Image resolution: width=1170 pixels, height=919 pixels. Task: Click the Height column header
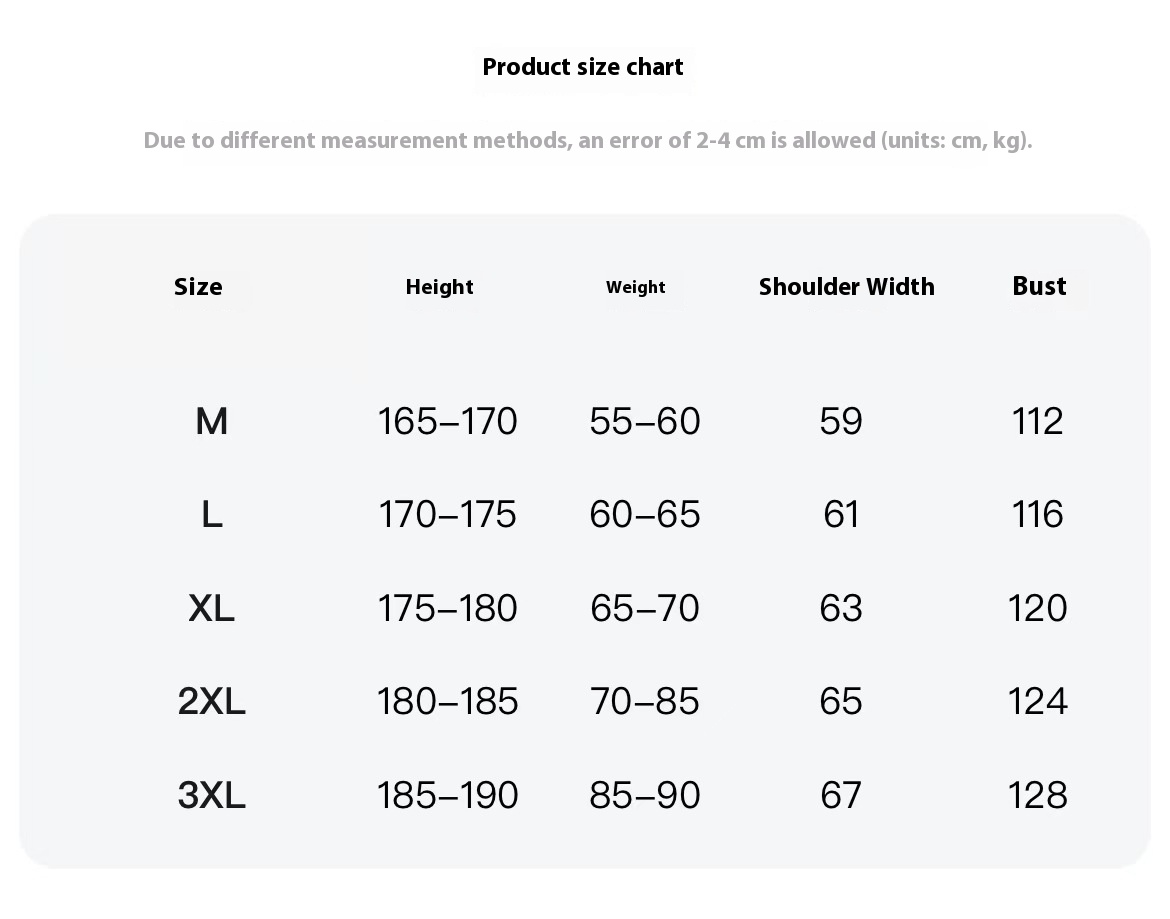click(439, 286)
